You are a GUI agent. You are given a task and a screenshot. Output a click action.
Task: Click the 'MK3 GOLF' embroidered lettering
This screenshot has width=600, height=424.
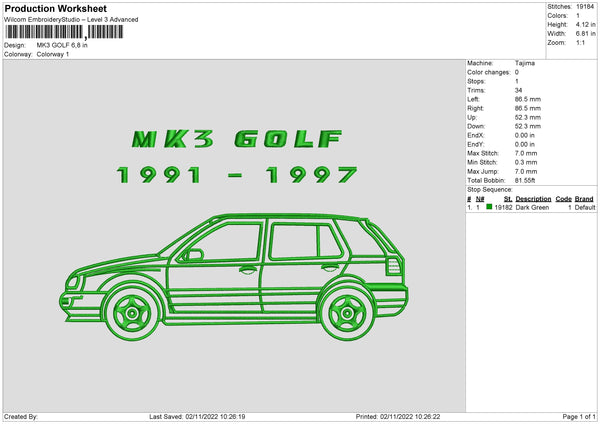point(237,139)
